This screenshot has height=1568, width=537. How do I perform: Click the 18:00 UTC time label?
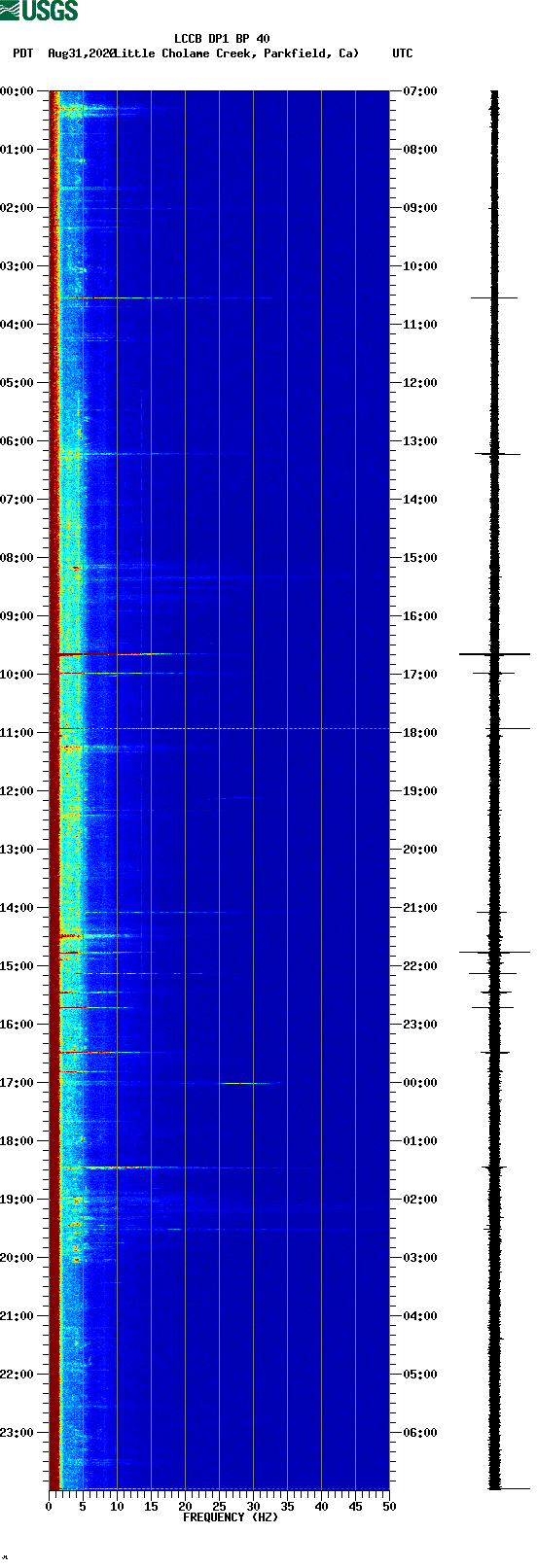420,733
